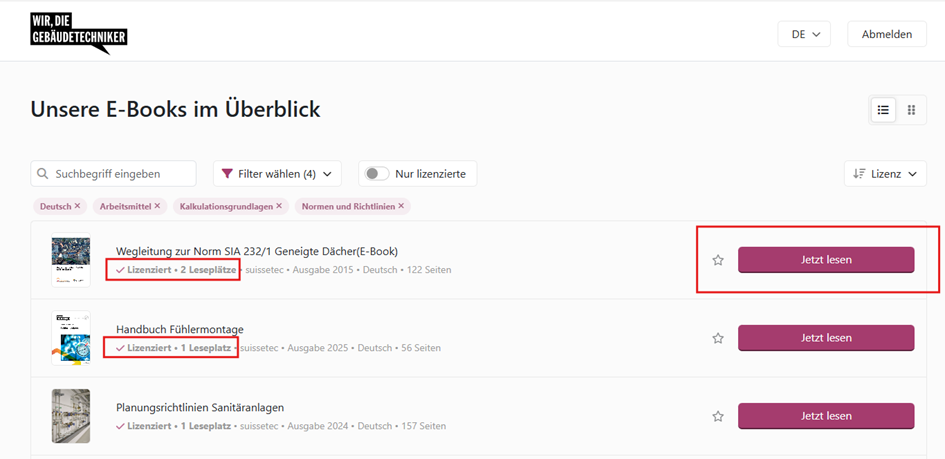The height and width of the screenshot is (459, 945).
Task: Open Handbuch Fühlermontage via Jetzt lesen
Action: click(x=826, y=338)
